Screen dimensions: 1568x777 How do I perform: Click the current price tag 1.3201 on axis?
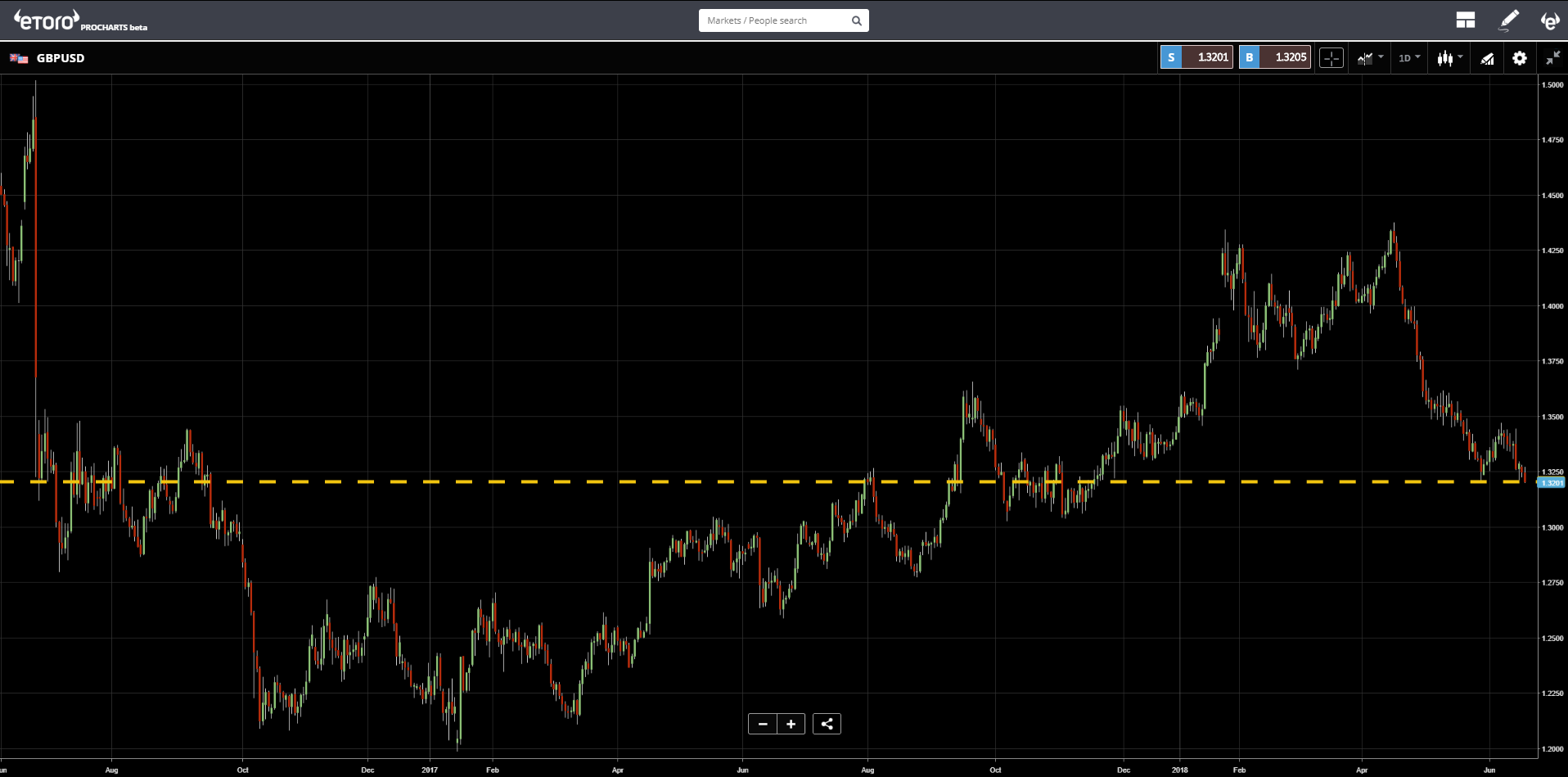[x=1552, y=483]
